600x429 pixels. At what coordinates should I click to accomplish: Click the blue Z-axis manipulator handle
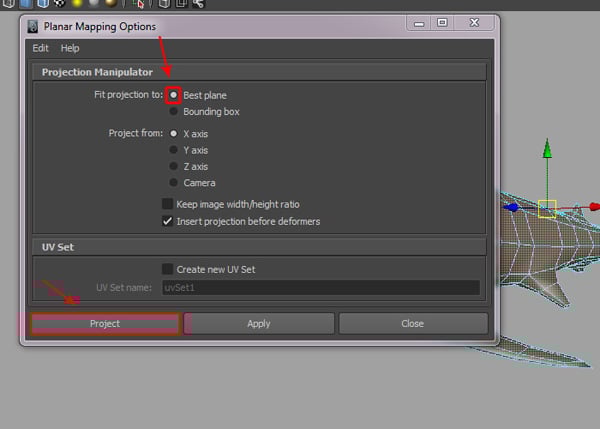tap(512, 208)
